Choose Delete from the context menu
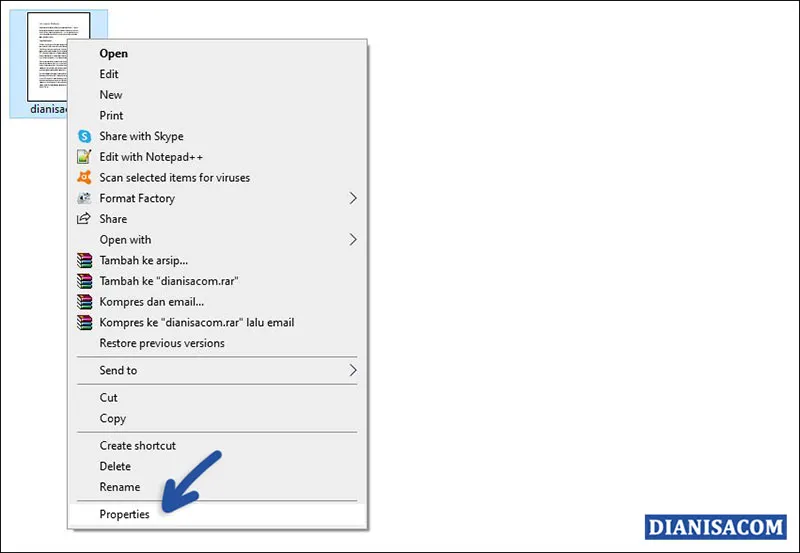The image size is (800, 553). (217, 466)
